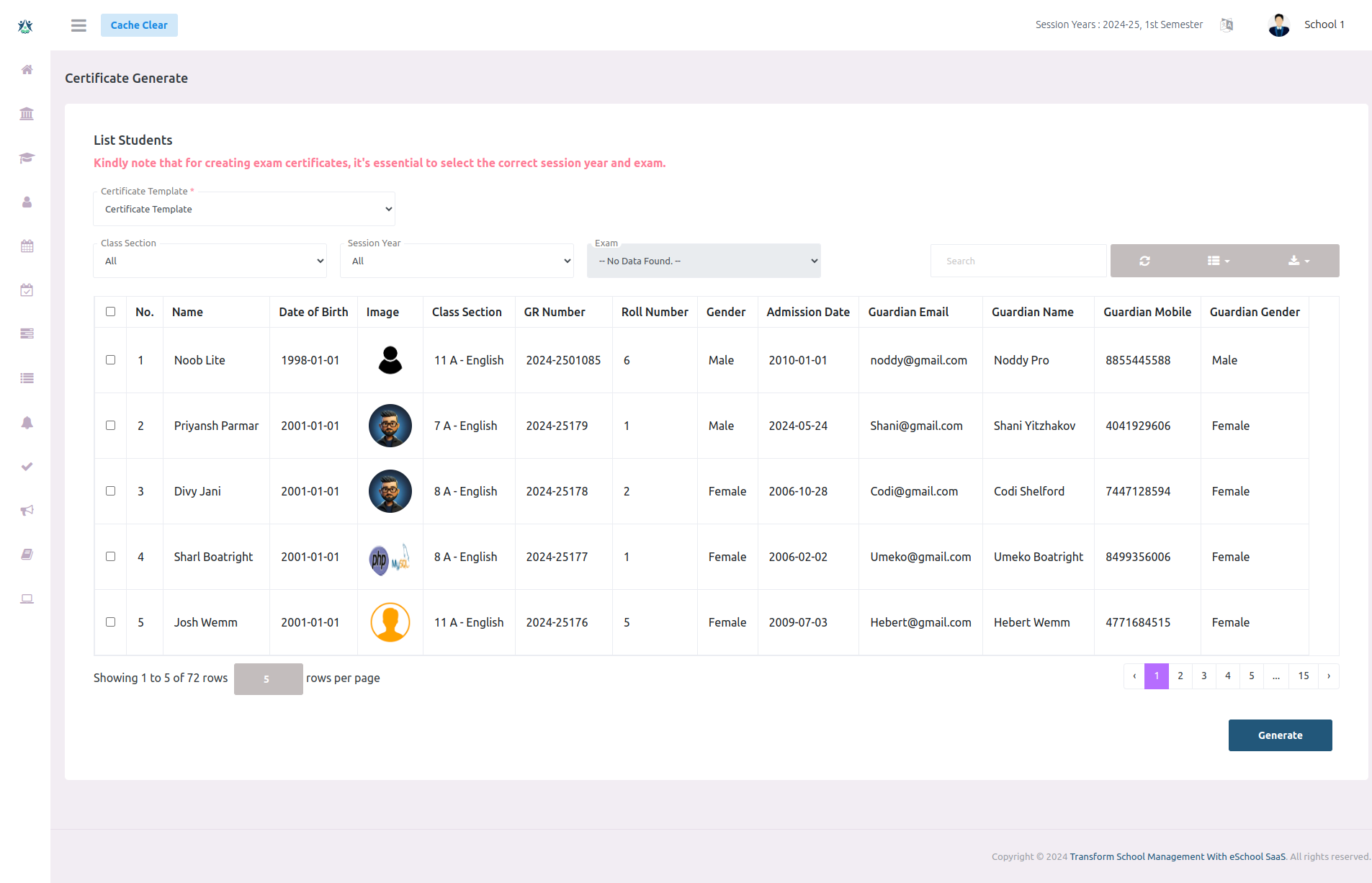Click into the Search input field
The height and width of the screenshot is (883, 1372).
pos(1018,261)
